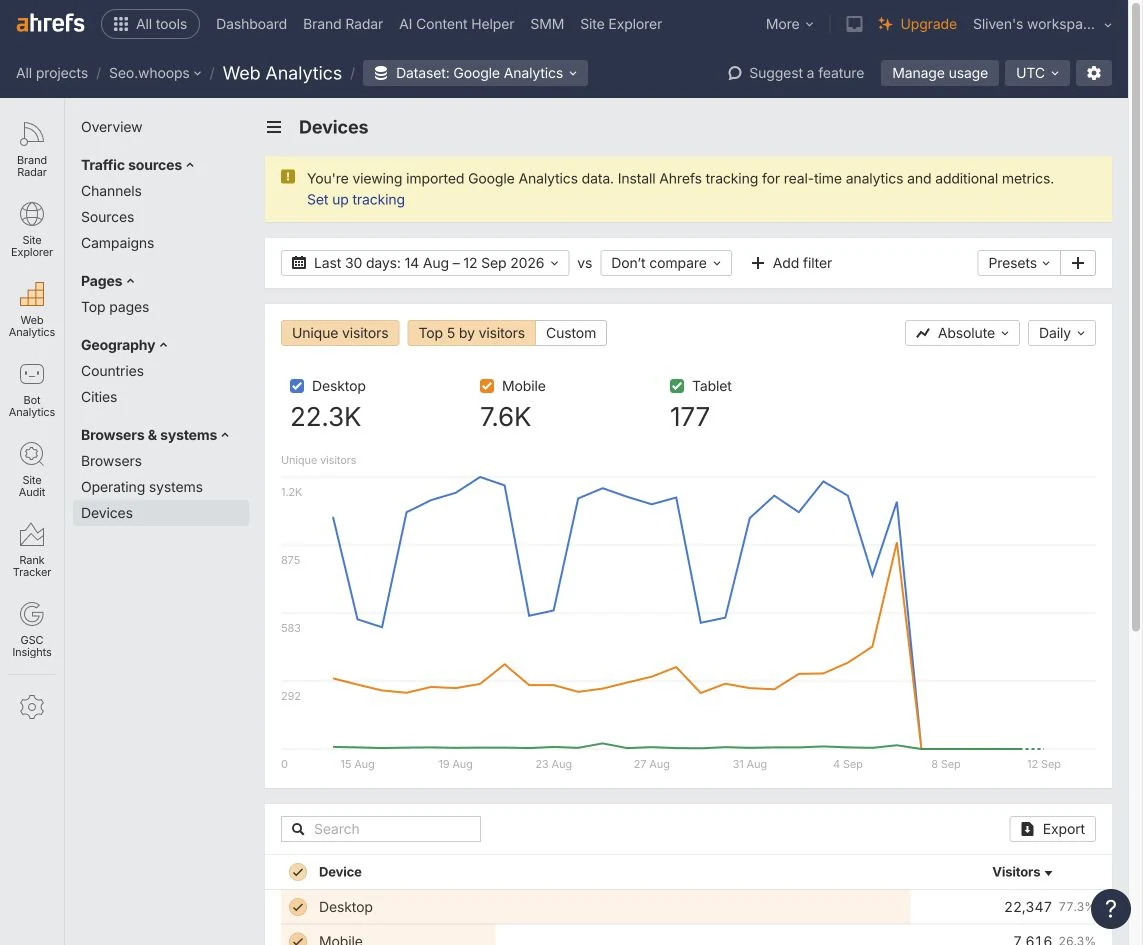Image resolution: width=1143 pixels, height=945 pixels.
Task: Open Operating systems in the left menu
Action: tap(141, 487)
